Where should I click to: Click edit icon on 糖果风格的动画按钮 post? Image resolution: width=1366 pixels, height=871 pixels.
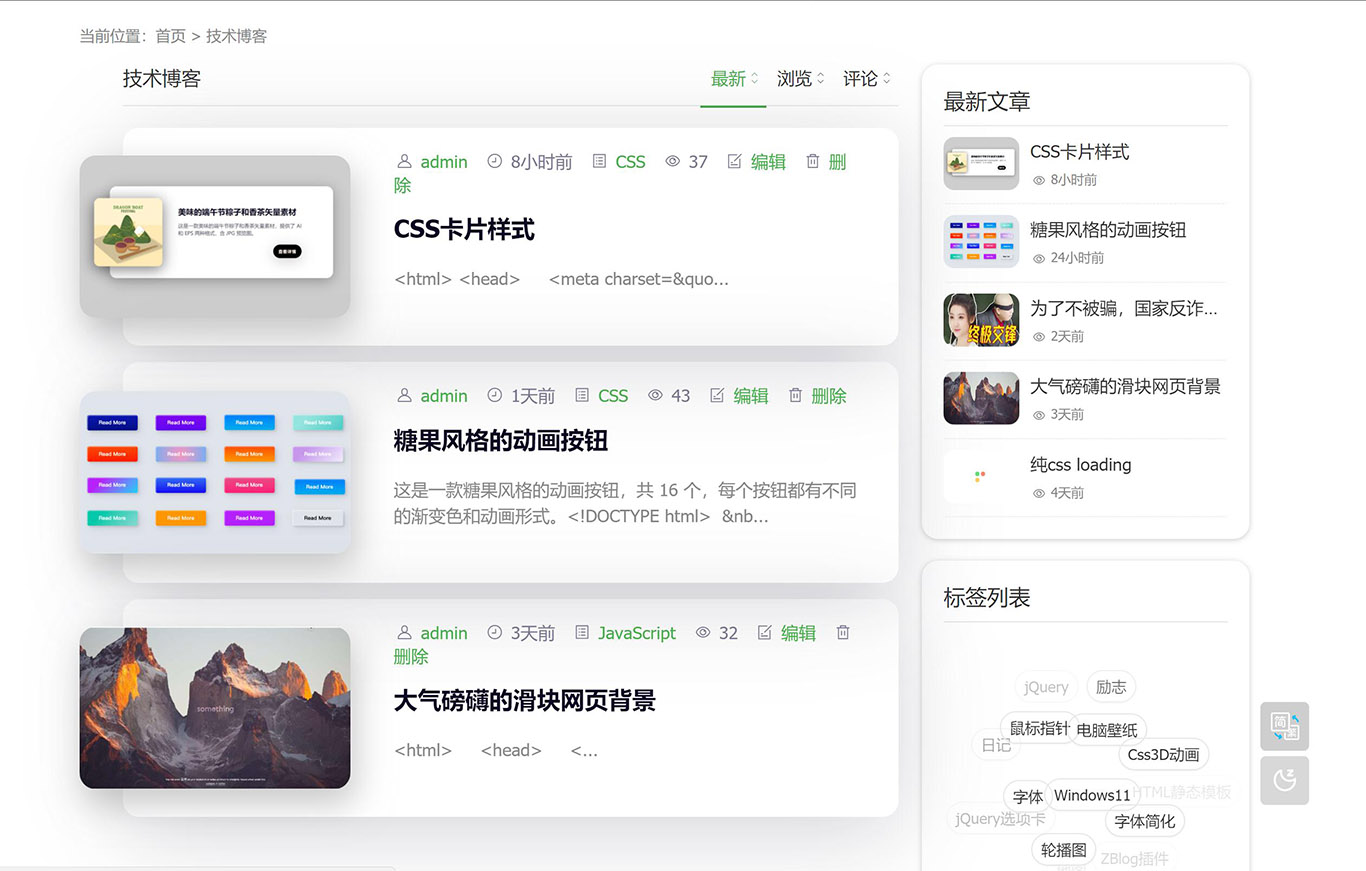tap(717, 396)
